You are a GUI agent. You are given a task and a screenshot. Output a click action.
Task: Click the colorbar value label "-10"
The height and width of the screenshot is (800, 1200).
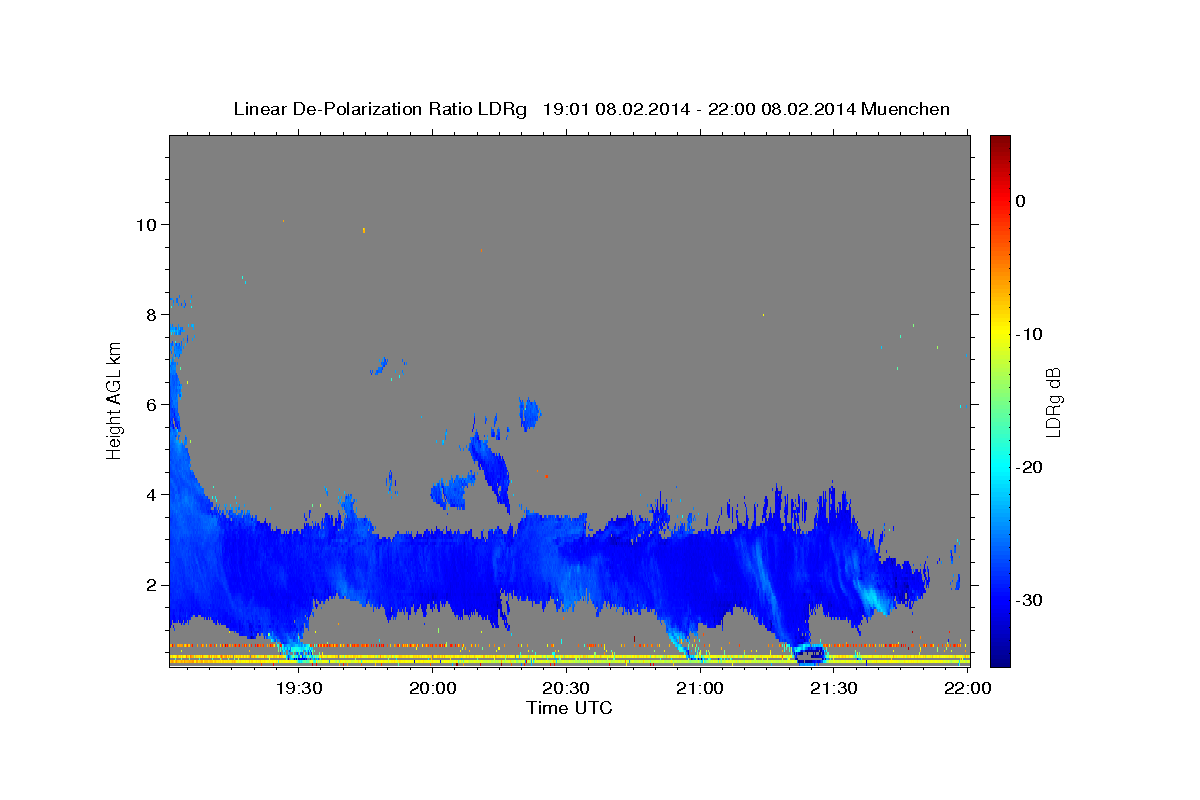pos(1029,334)
